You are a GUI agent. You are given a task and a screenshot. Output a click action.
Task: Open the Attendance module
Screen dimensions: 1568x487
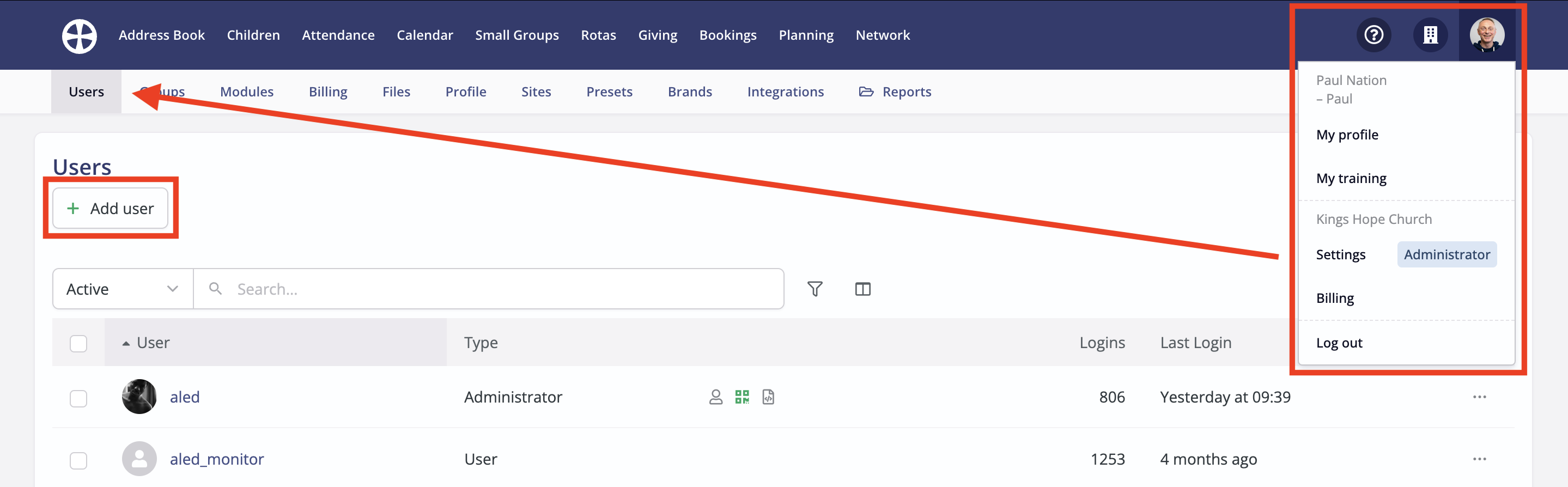(338, 35)
